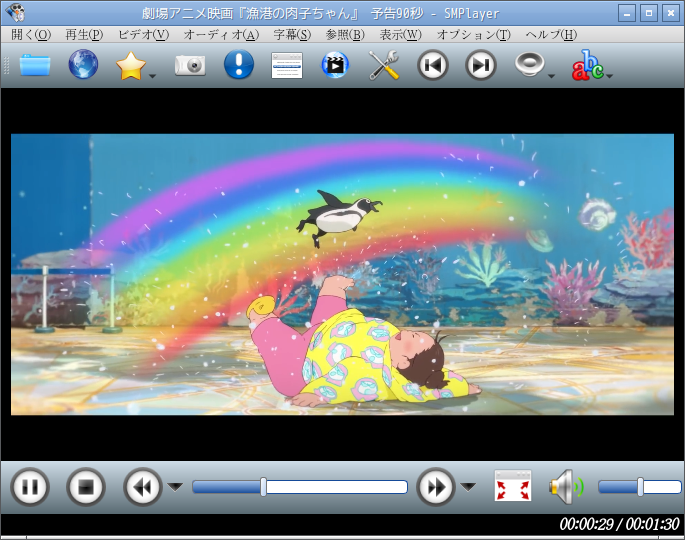
Task: Rewind using the backward seek button
Action: (142, 487)
